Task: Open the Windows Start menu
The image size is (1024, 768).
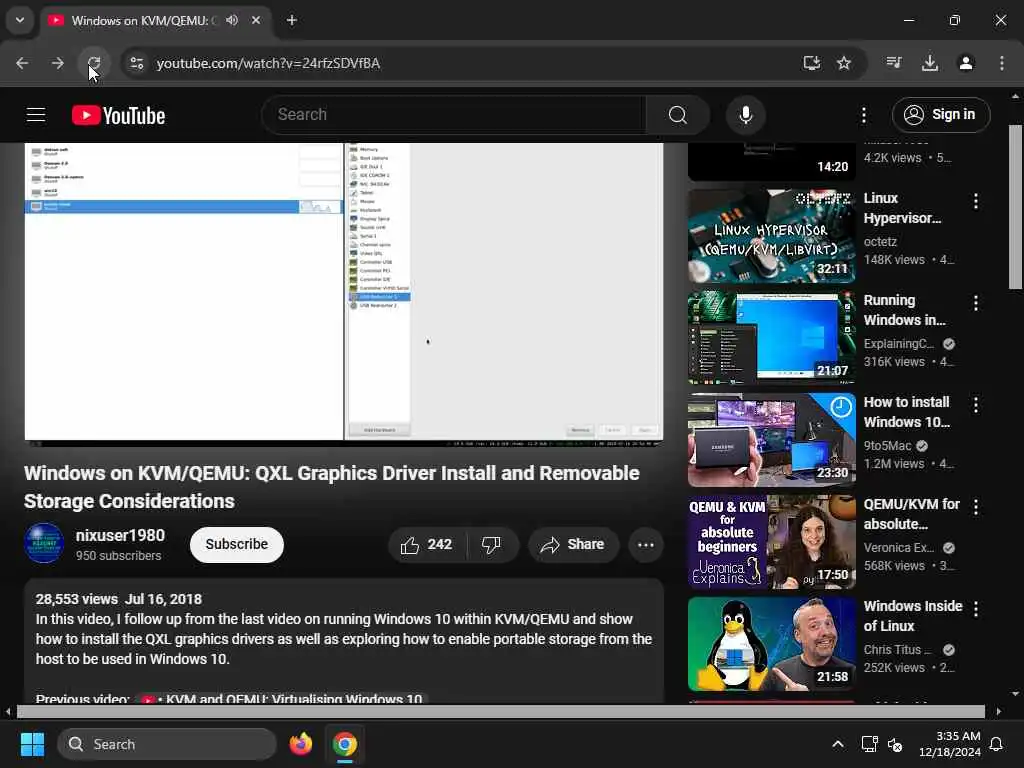Action: [x=32, y=744]
